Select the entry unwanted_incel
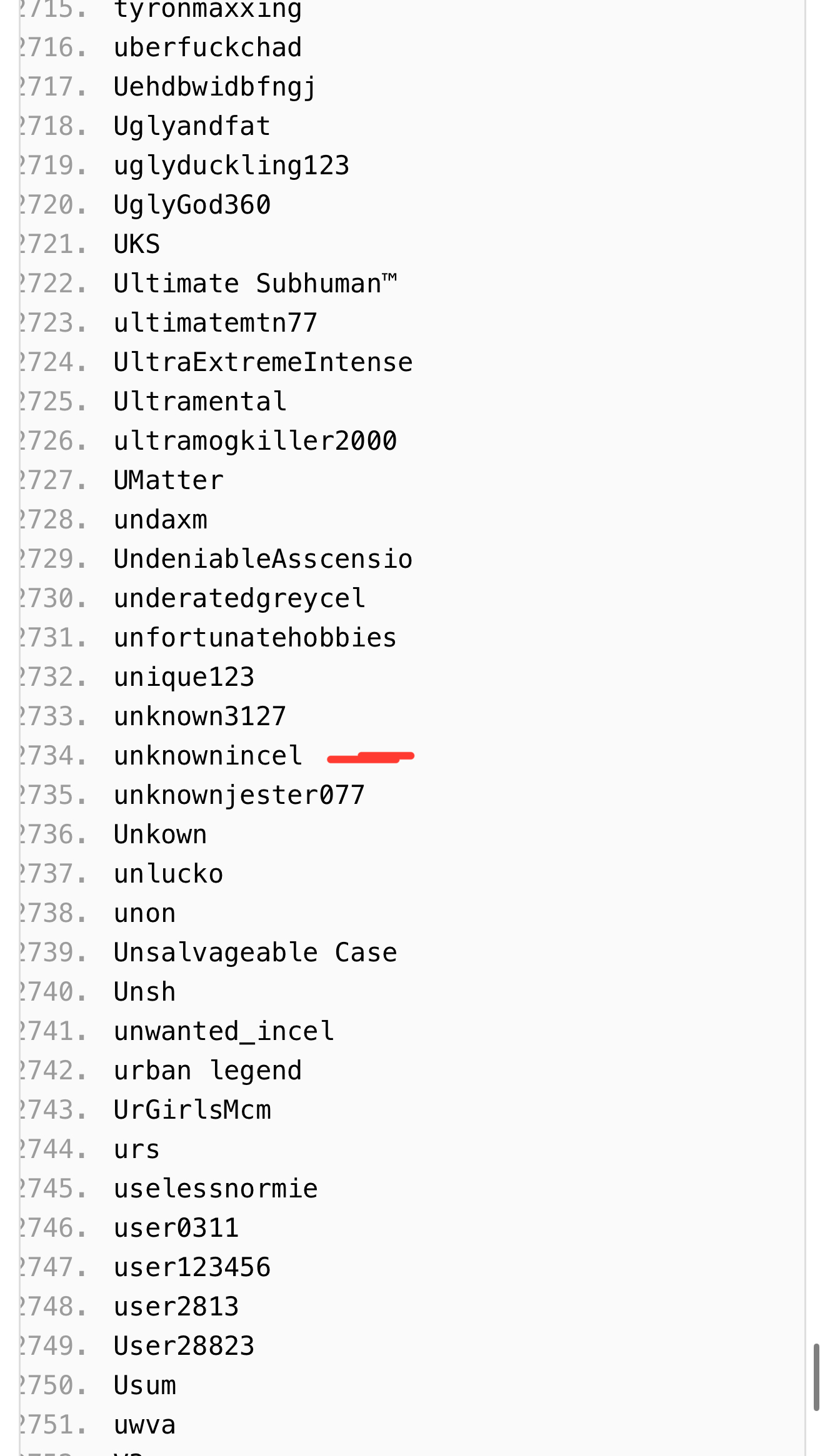 tap(224, 1031)
